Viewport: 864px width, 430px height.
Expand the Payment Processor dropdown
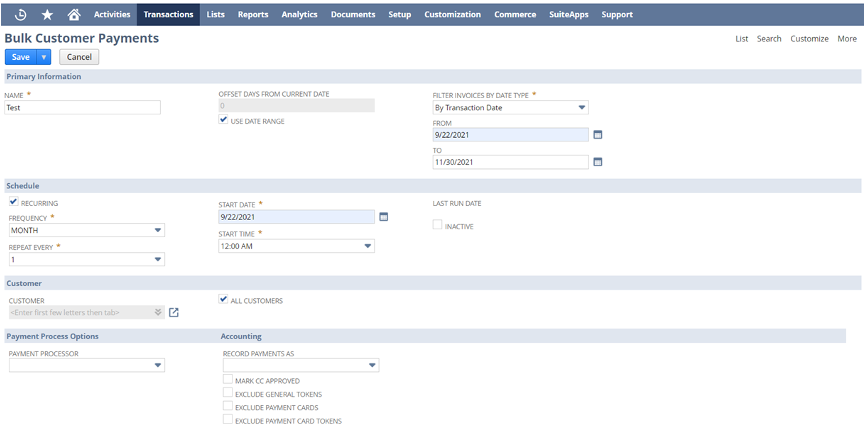pyautogui.click(x=158, y=366)
